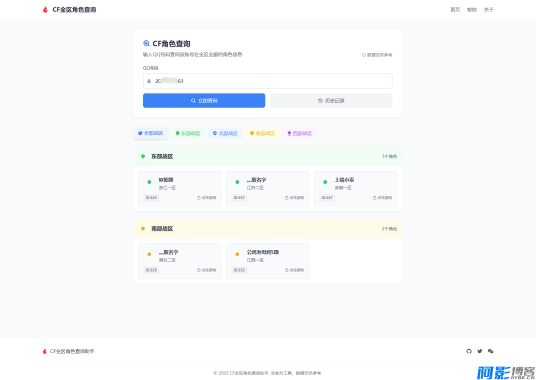The image size is (536, 380).
Task: Open the 帮助 link in top navigation
Action: coord(472,10)
